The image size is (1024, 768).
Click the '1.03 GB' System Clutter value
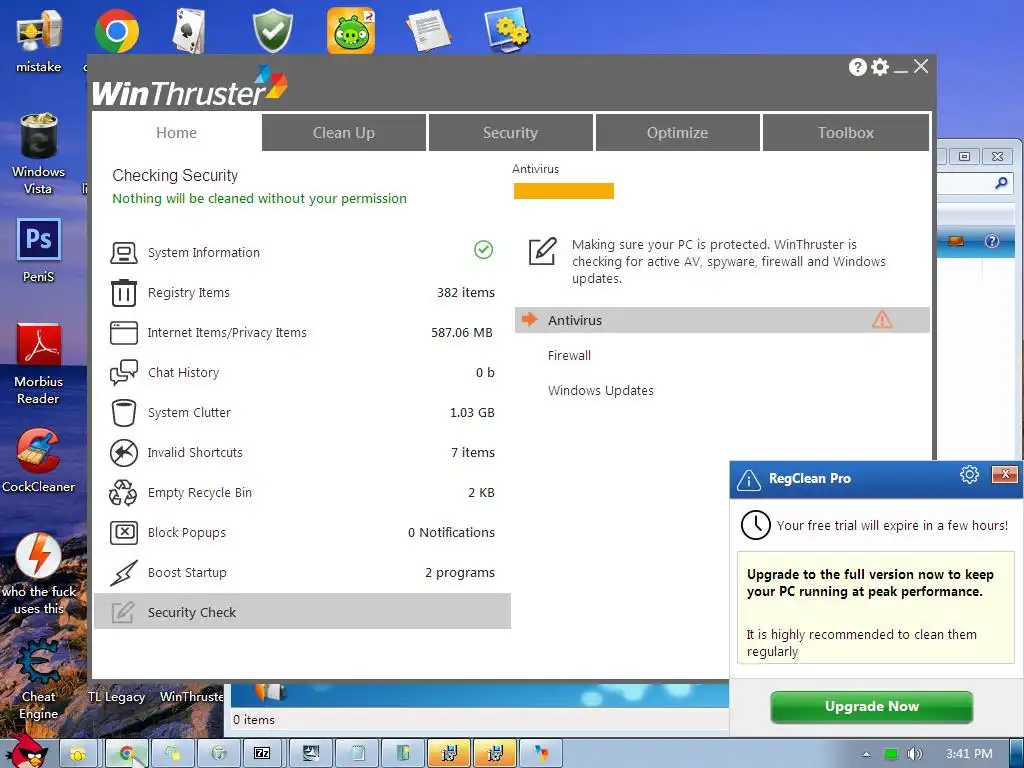(472, 413)
